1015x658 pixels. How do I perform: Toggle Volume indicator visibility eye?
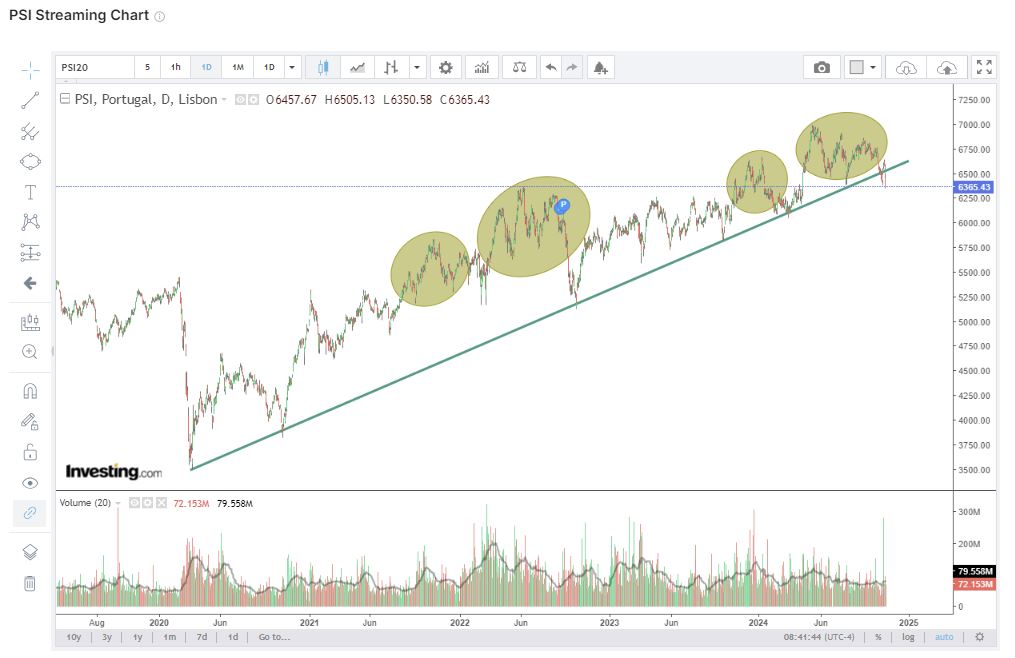click(x=134, y=503)
